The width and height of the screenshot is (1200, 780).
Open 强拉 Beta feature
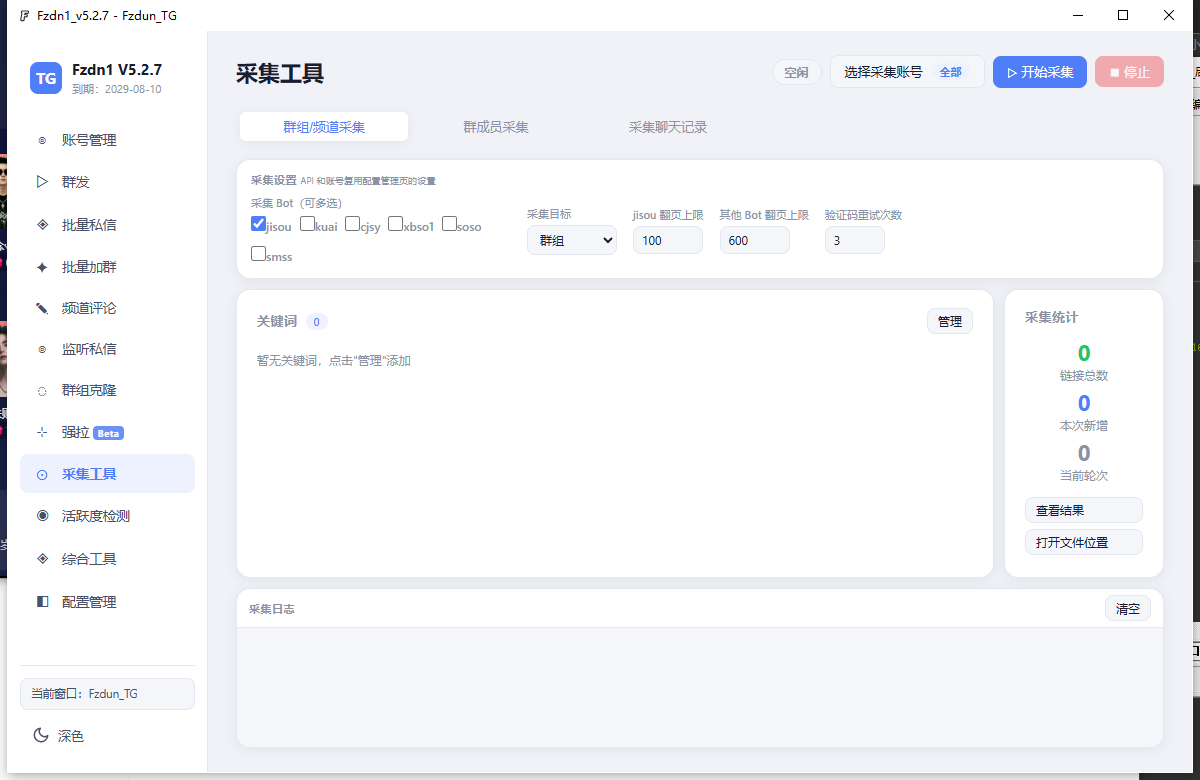click(x=107, y=432)
